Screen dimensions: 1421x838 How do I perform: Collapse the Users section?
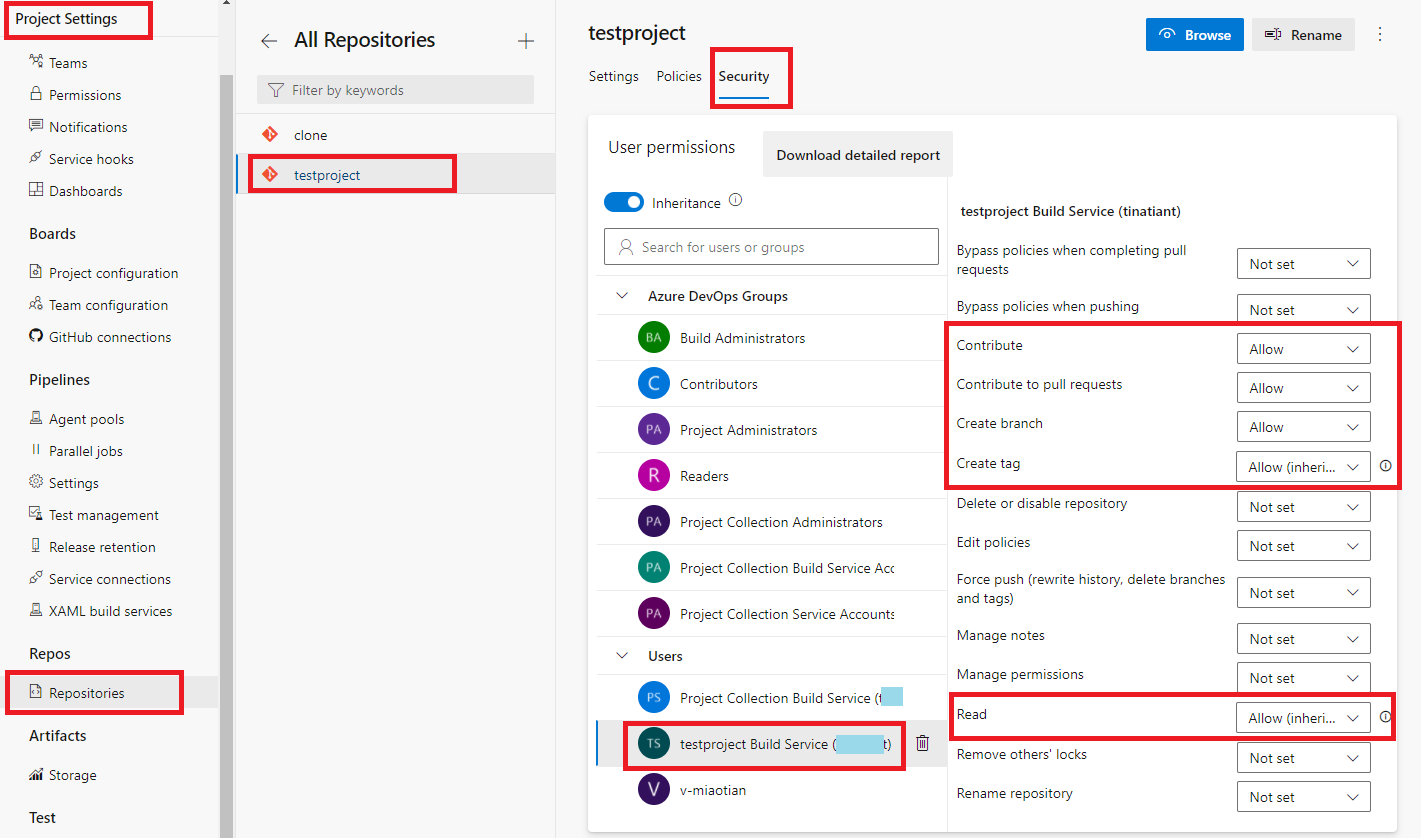pyautogui.click(x=622, y=656)
